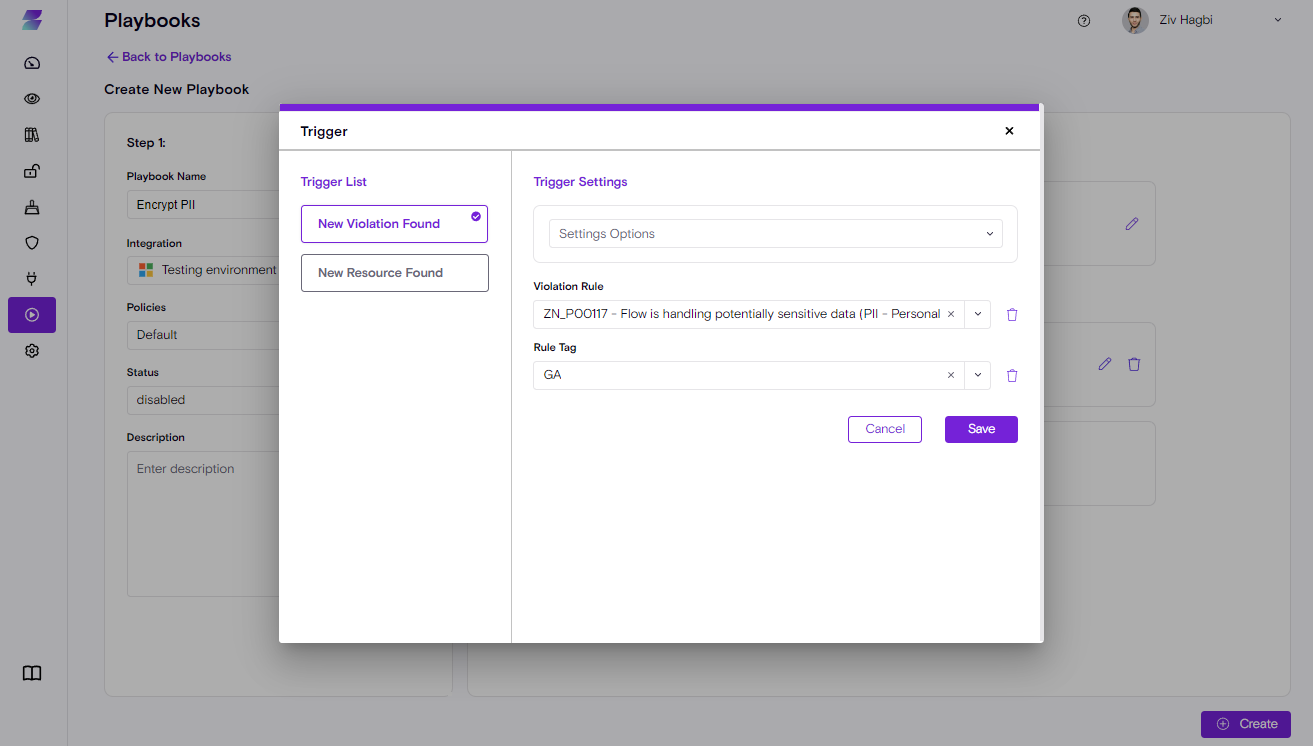Viewport: 1313px width, 746px height.
Task: Save the trigger settings
Action: 981,429
